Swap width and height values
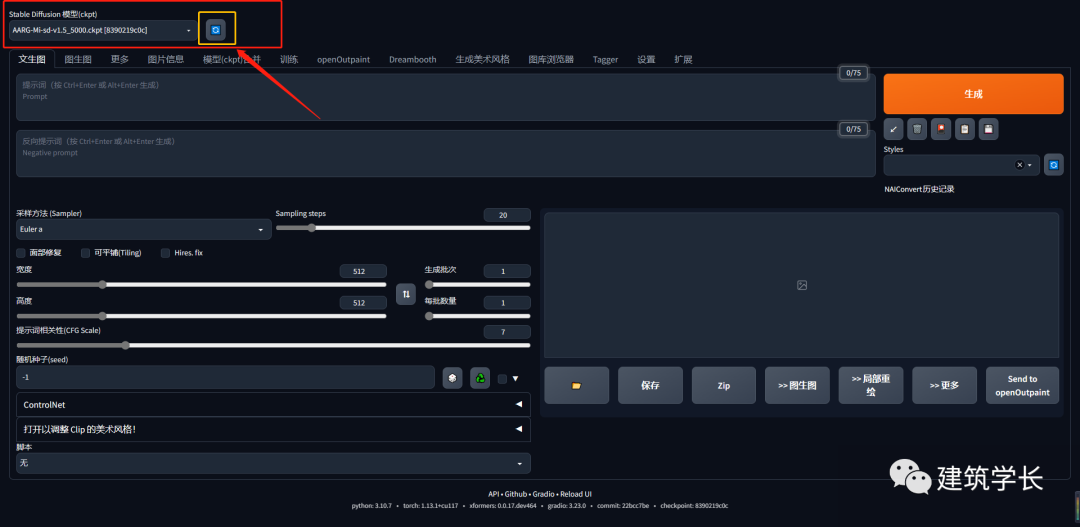The image size is (1080, 527). coord(406,294)
